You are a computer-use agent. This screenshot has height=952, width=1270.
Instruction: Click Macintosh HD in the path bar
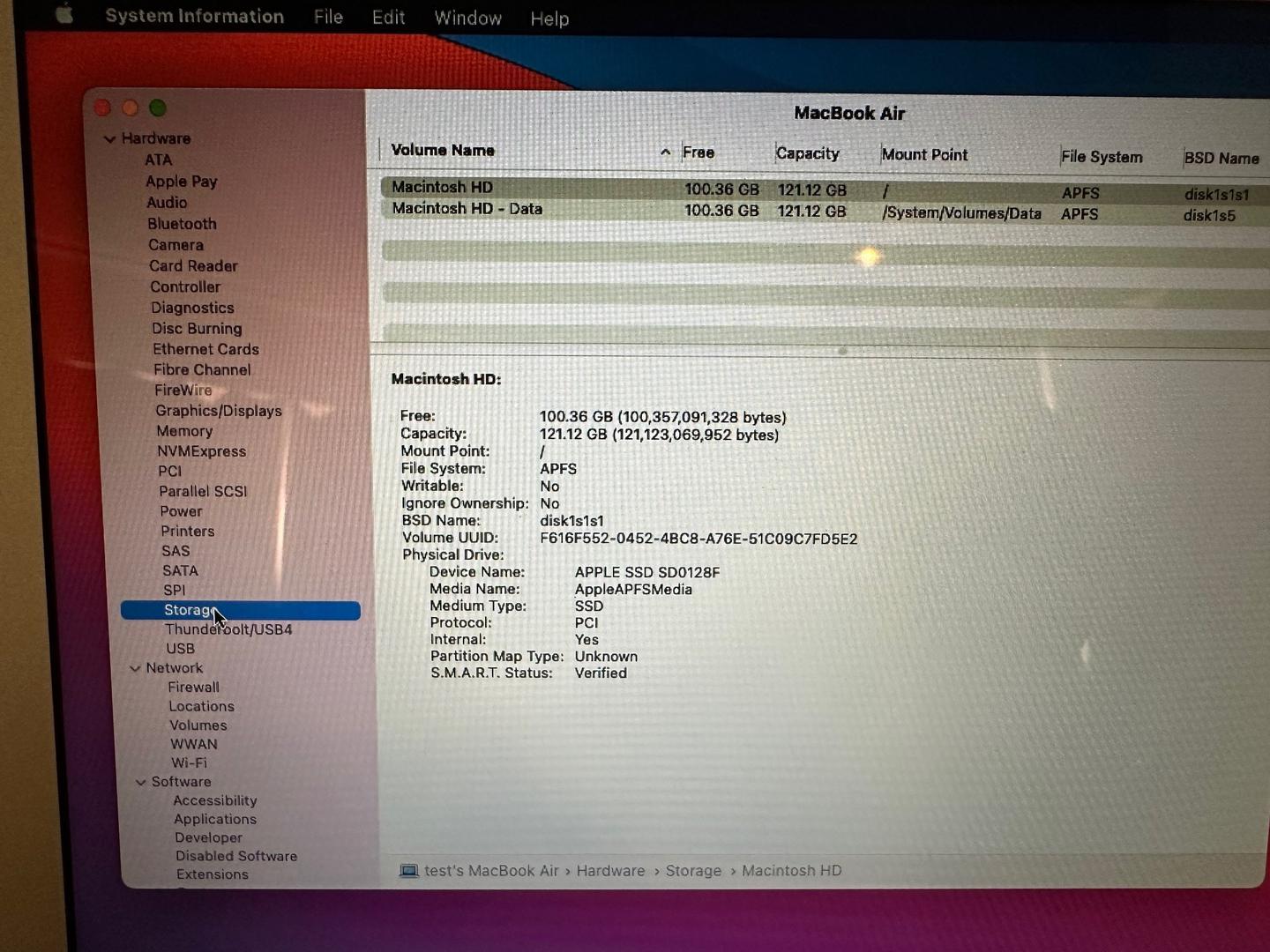791,871
